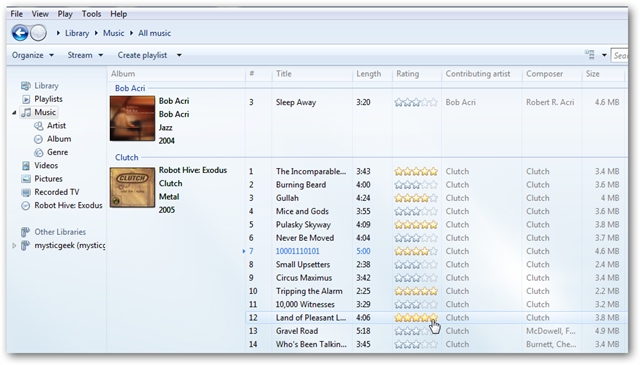The image size is (640, 365).
Task: Select the Album view icon
Action: pyautogui.click(x=38, y=139)
